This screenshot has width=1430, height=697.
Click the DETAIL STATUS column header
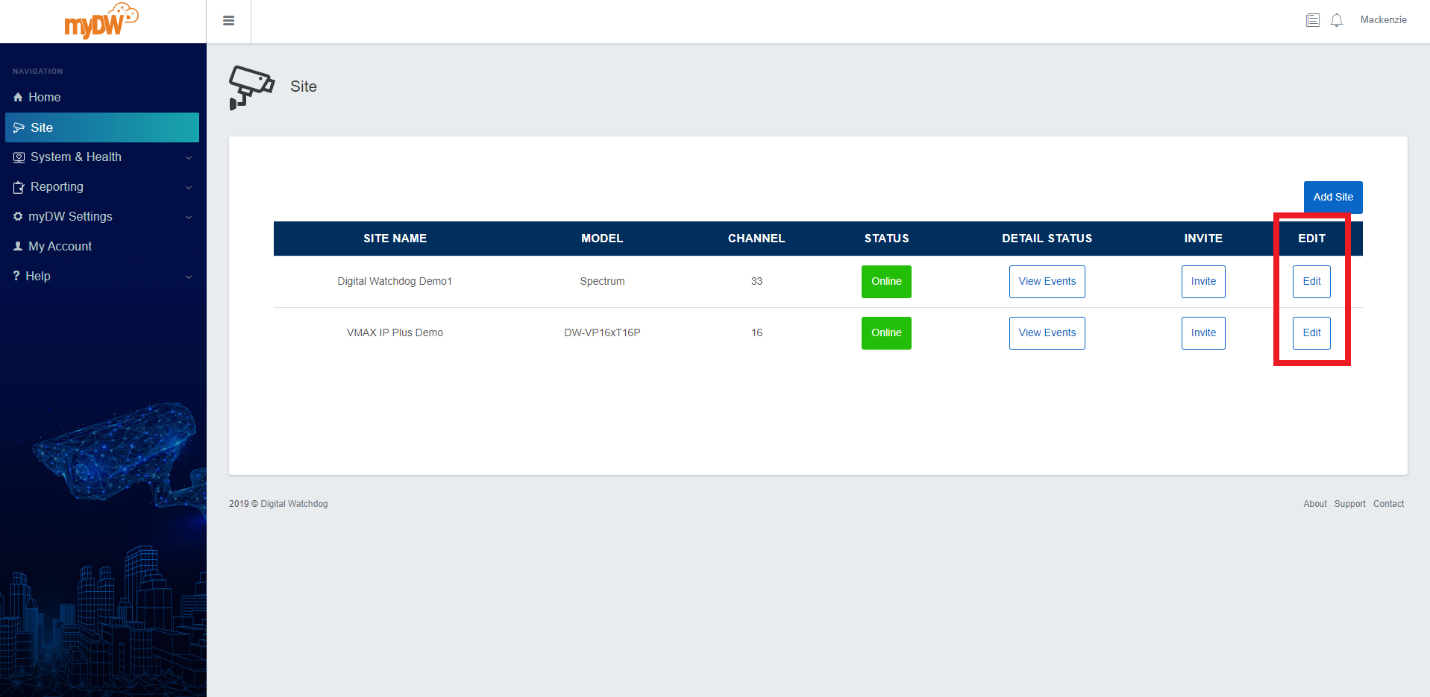(1047, 238)
